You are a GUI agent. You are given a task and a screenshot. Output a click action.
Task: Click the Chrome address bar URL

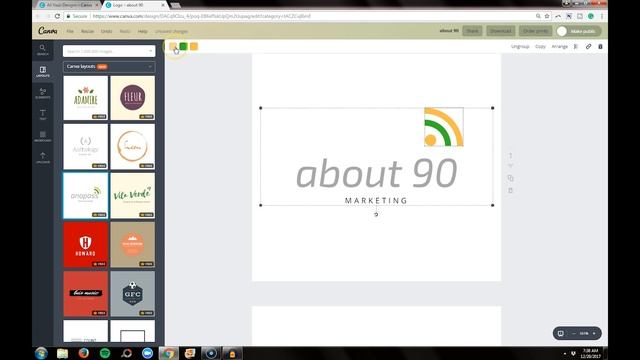tap(202, 16)
